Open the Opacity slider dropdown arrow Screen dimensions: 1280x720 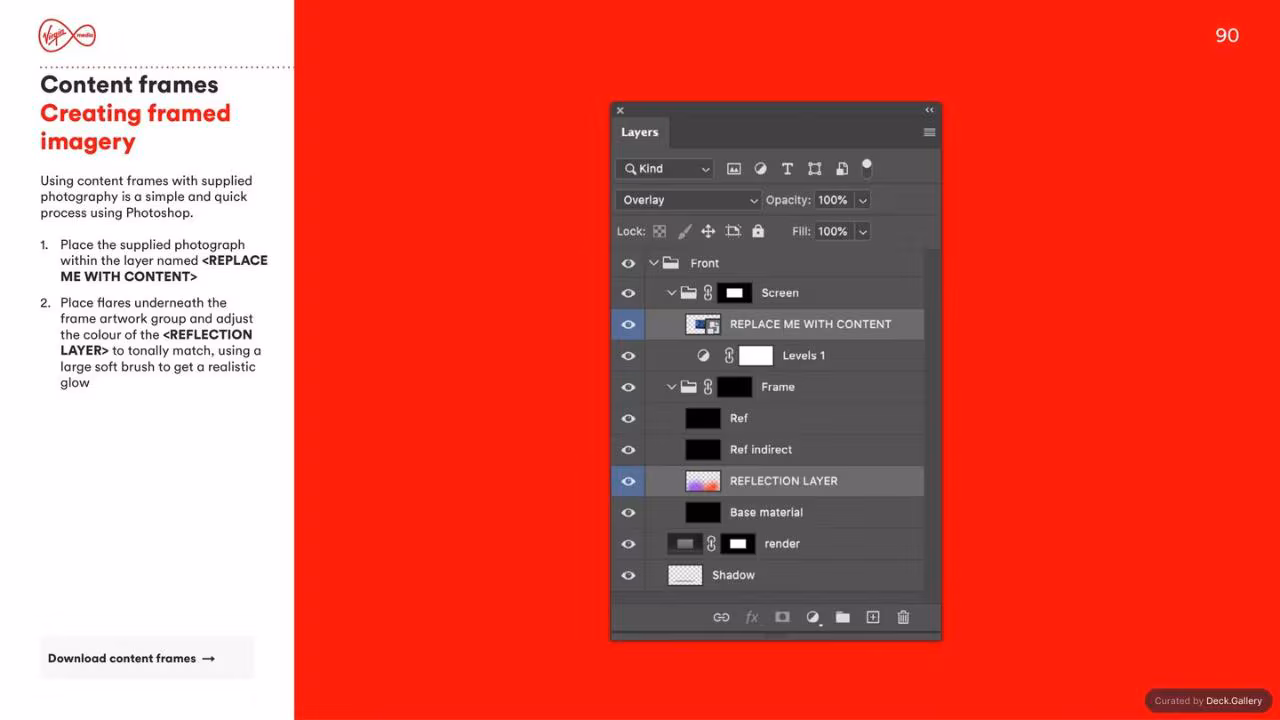pyautogui.click(x=862, y=200)
